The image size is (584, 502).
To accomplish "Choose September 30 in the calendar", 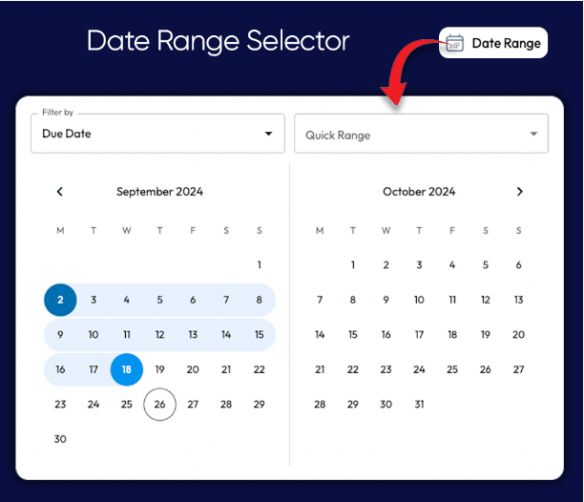I will click(60, 439).
